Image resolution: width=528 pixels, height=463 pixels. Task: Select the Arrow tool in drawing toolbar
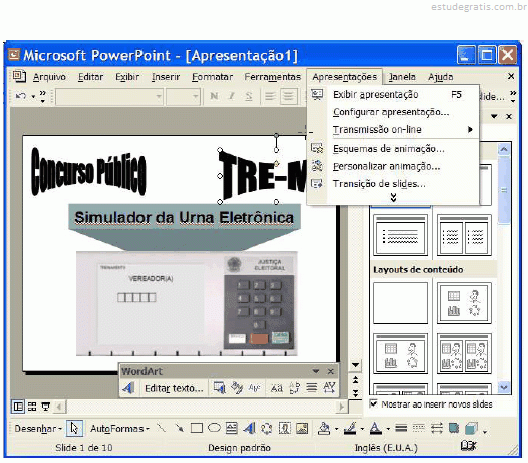(x=179, y=428)
